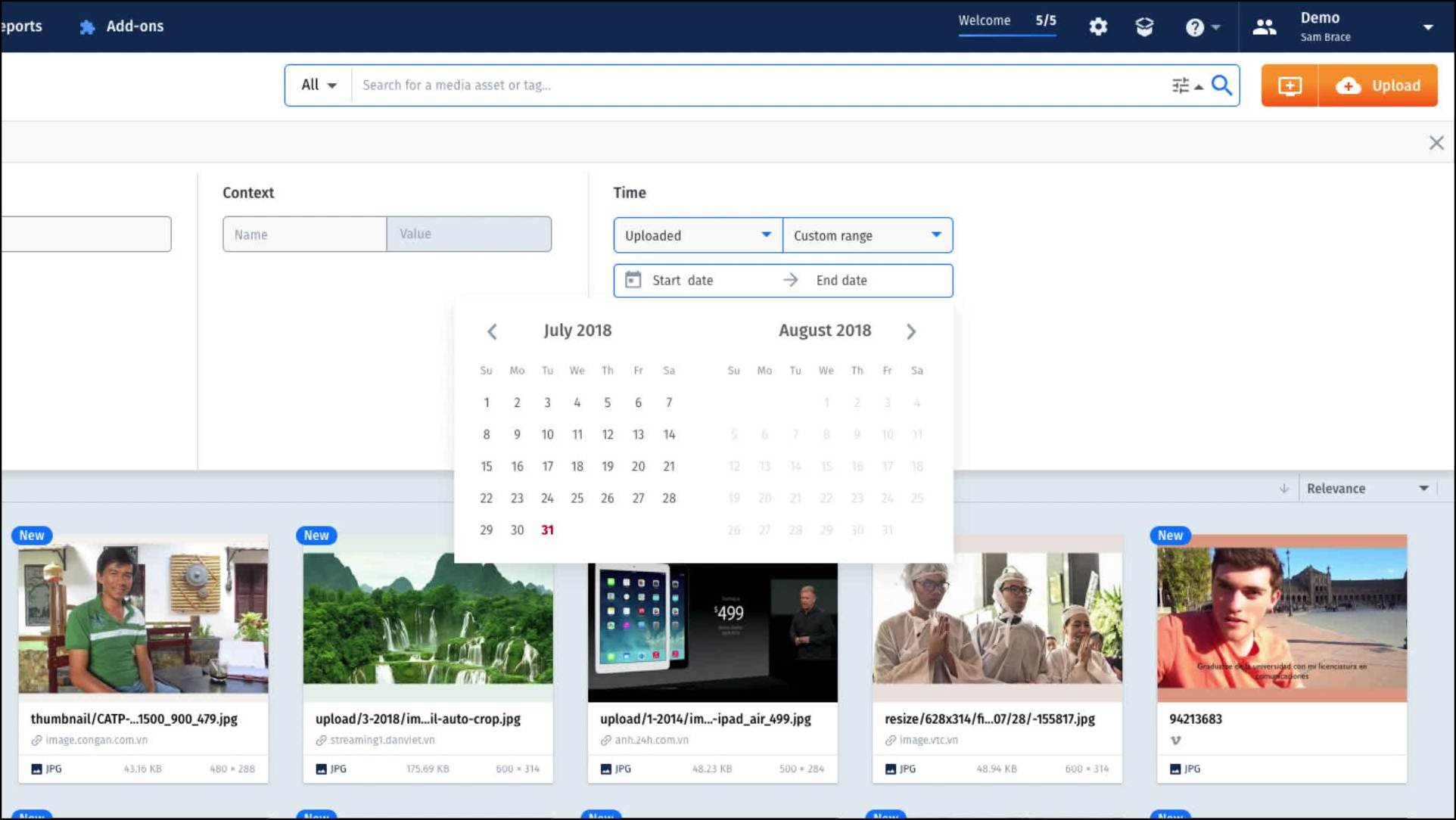Click the search magnifier icon
This screenshot has width=1456, height=820.
pyautogui.click(x=1221, y=85)
